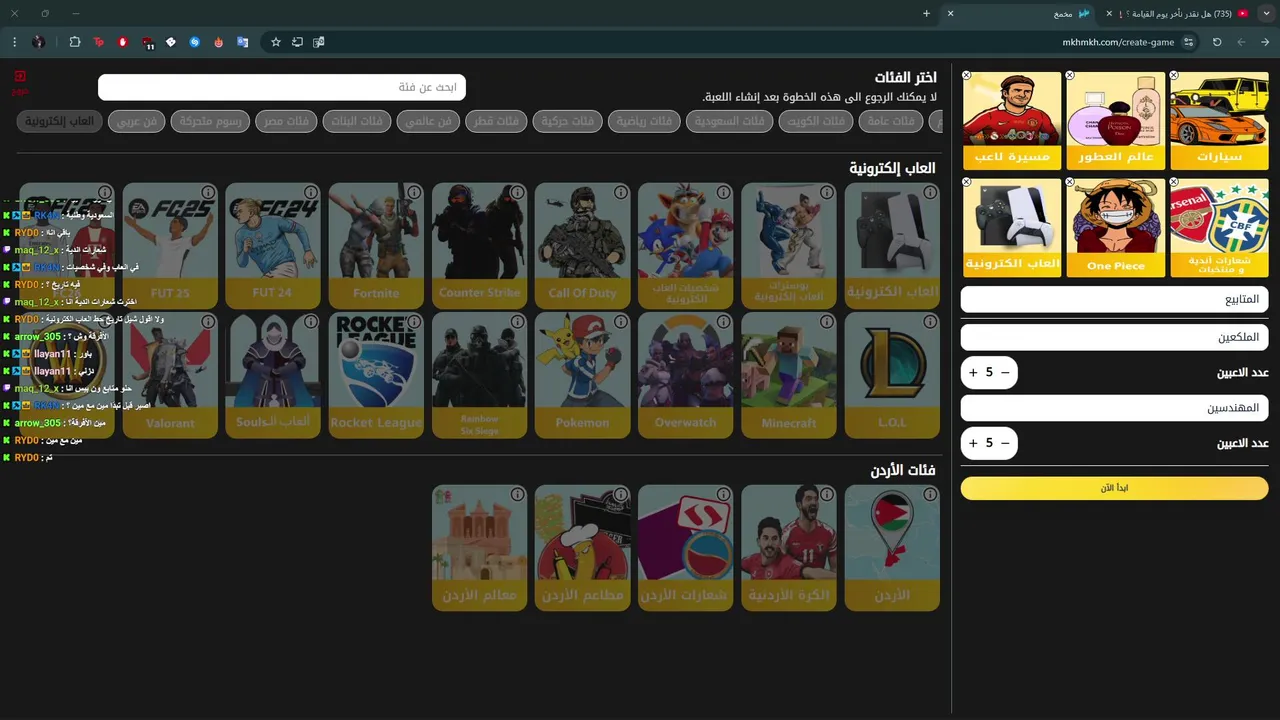Image resolution: width=1280 pixels, height=720 pixels.
Task: Show info for the Rocket League card
Action: coord(414,322)
